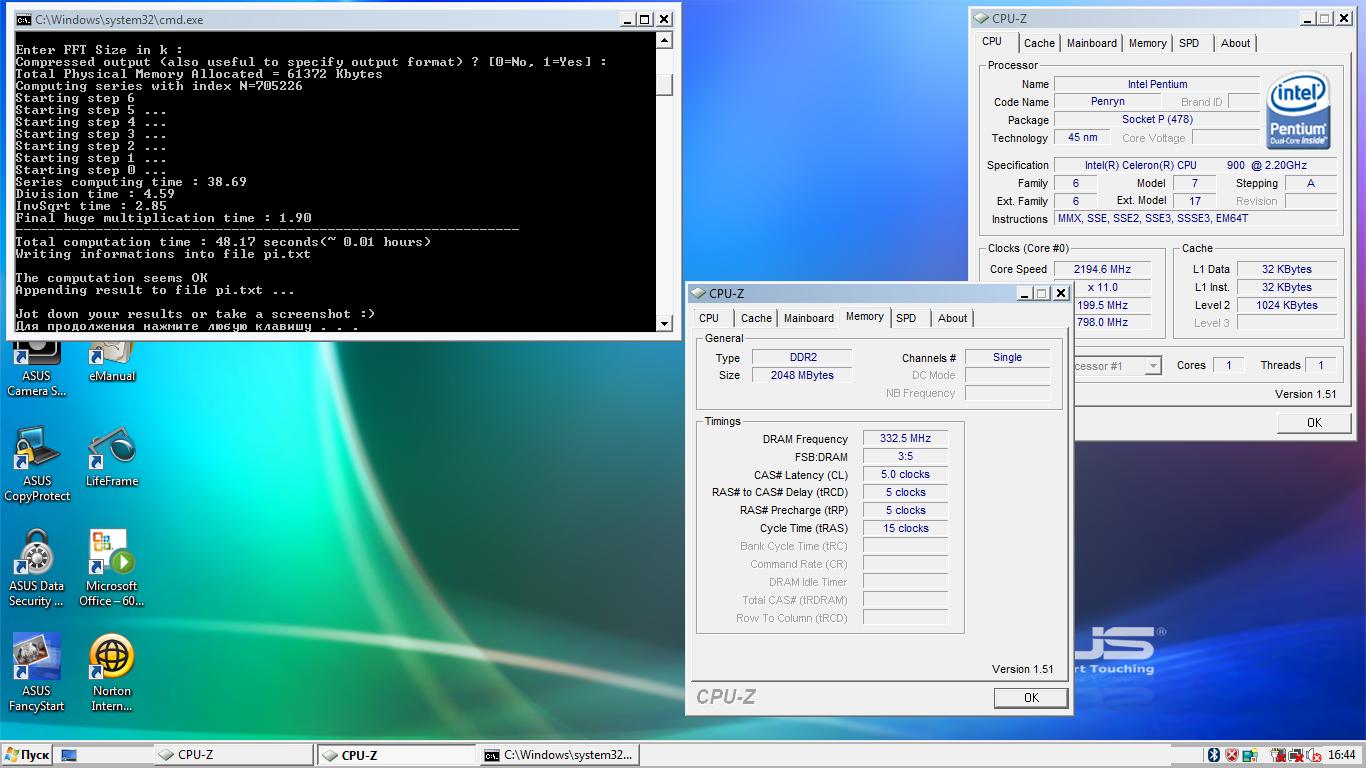Click the Package field Socket P (478)
The height and width of the screenshot is (768, 1366).
(x=1157, y=120)
